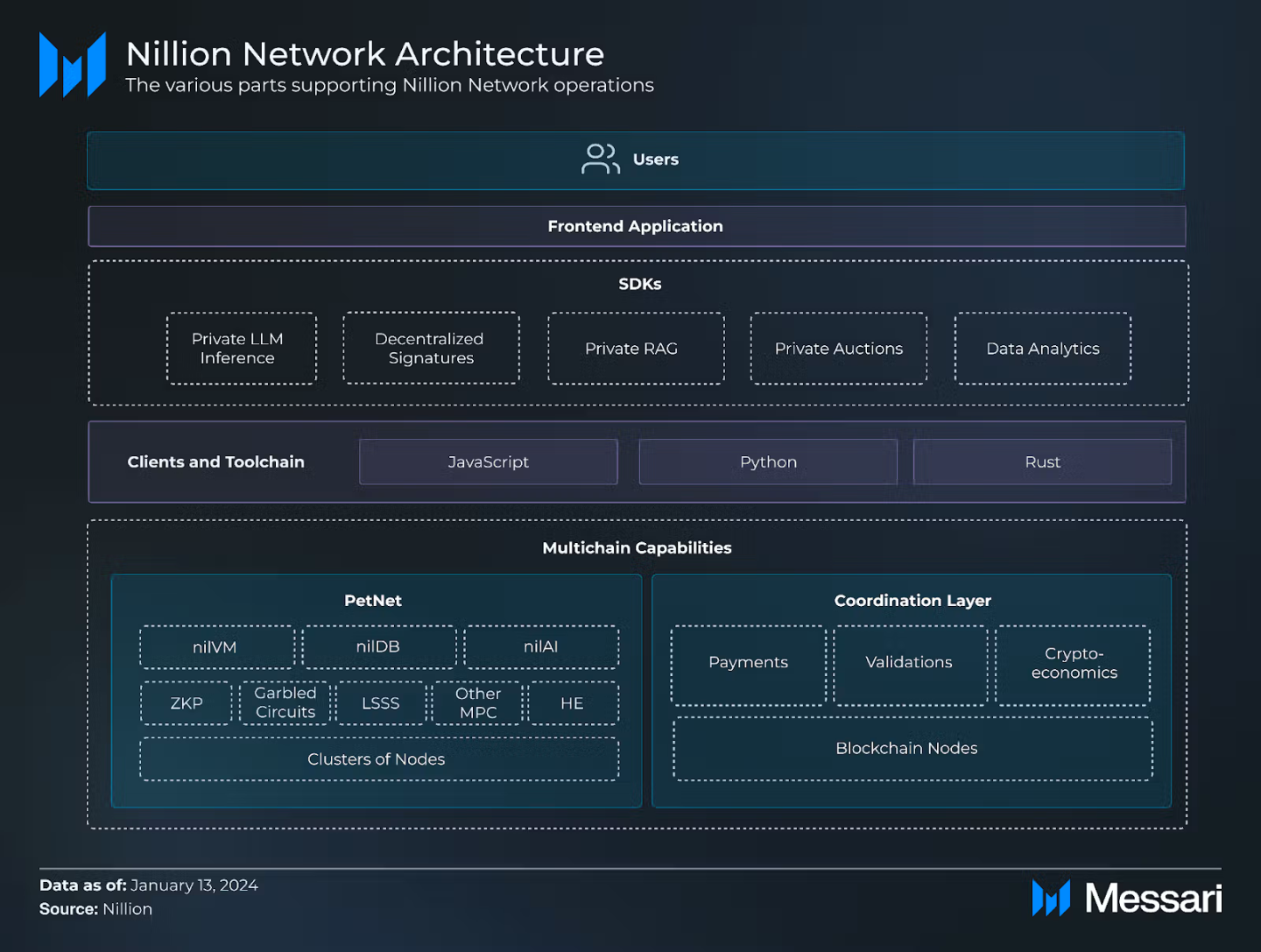Open the Data Analytics box

click(1042, 349)
